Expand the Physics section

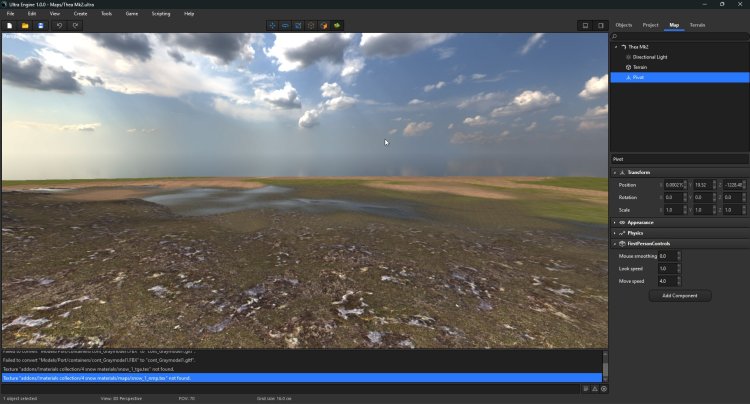click(635, 233)
